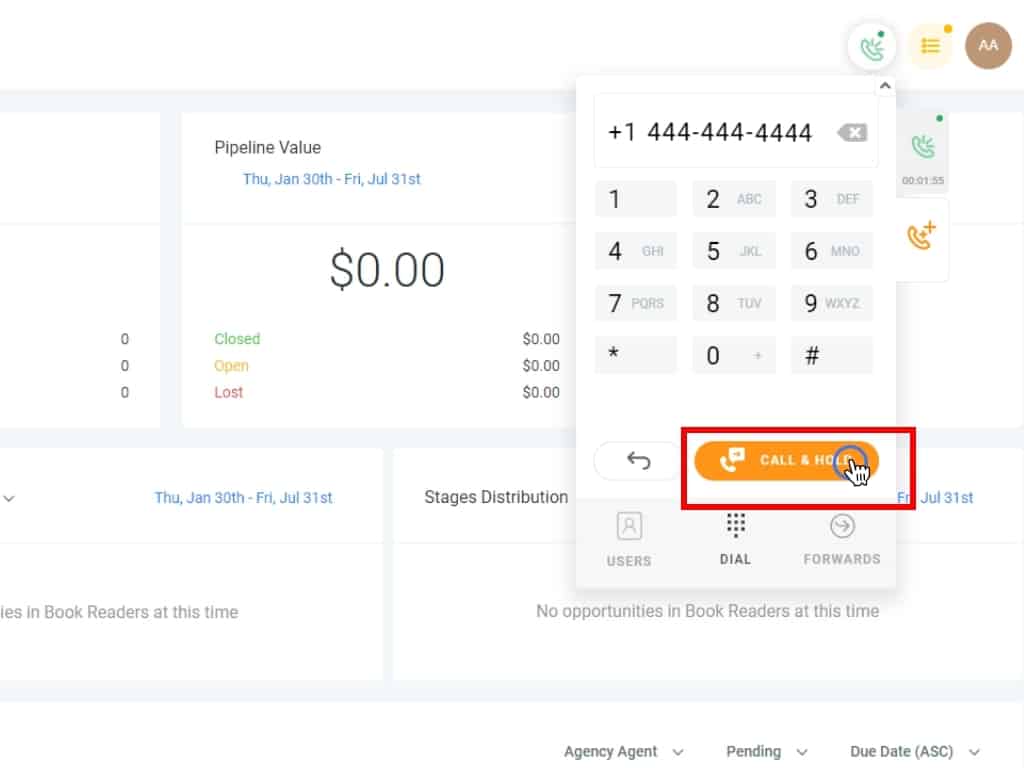Click the back arrow button in dialer
1024x768 pixels.
[x=638, y=460]
